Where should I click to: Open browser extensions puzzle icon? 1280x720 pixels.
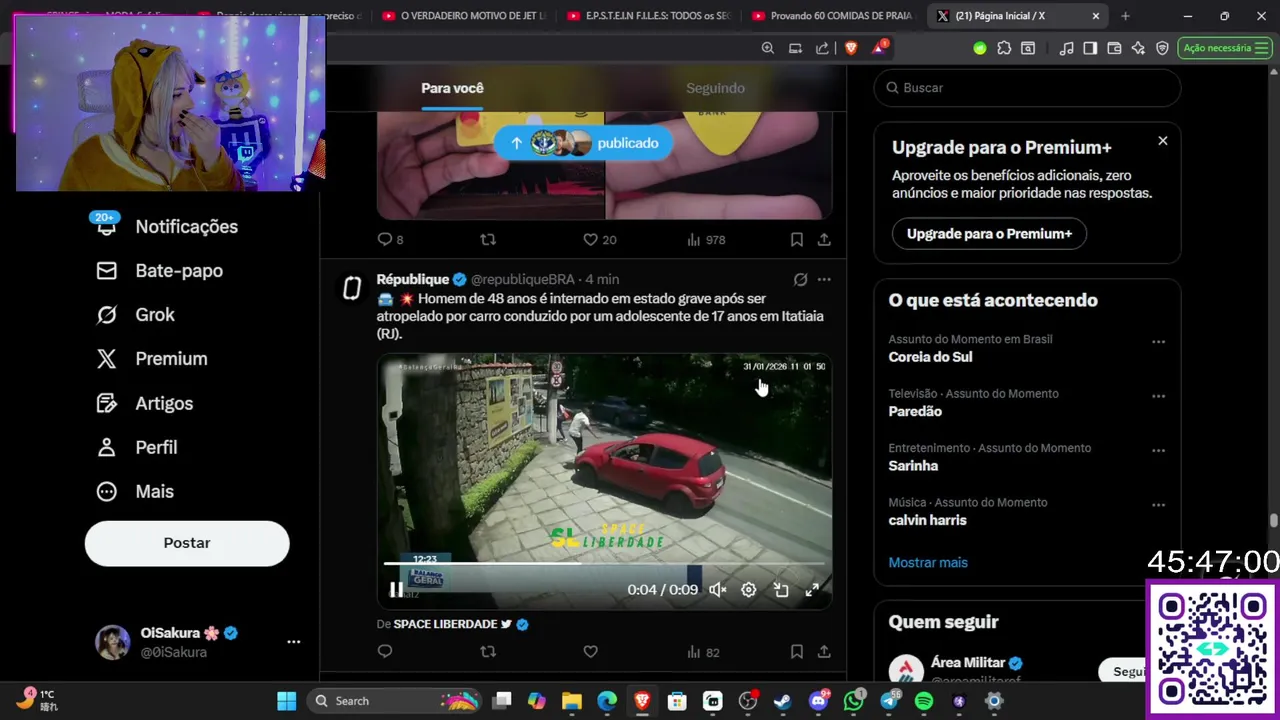click(1004, 48)
